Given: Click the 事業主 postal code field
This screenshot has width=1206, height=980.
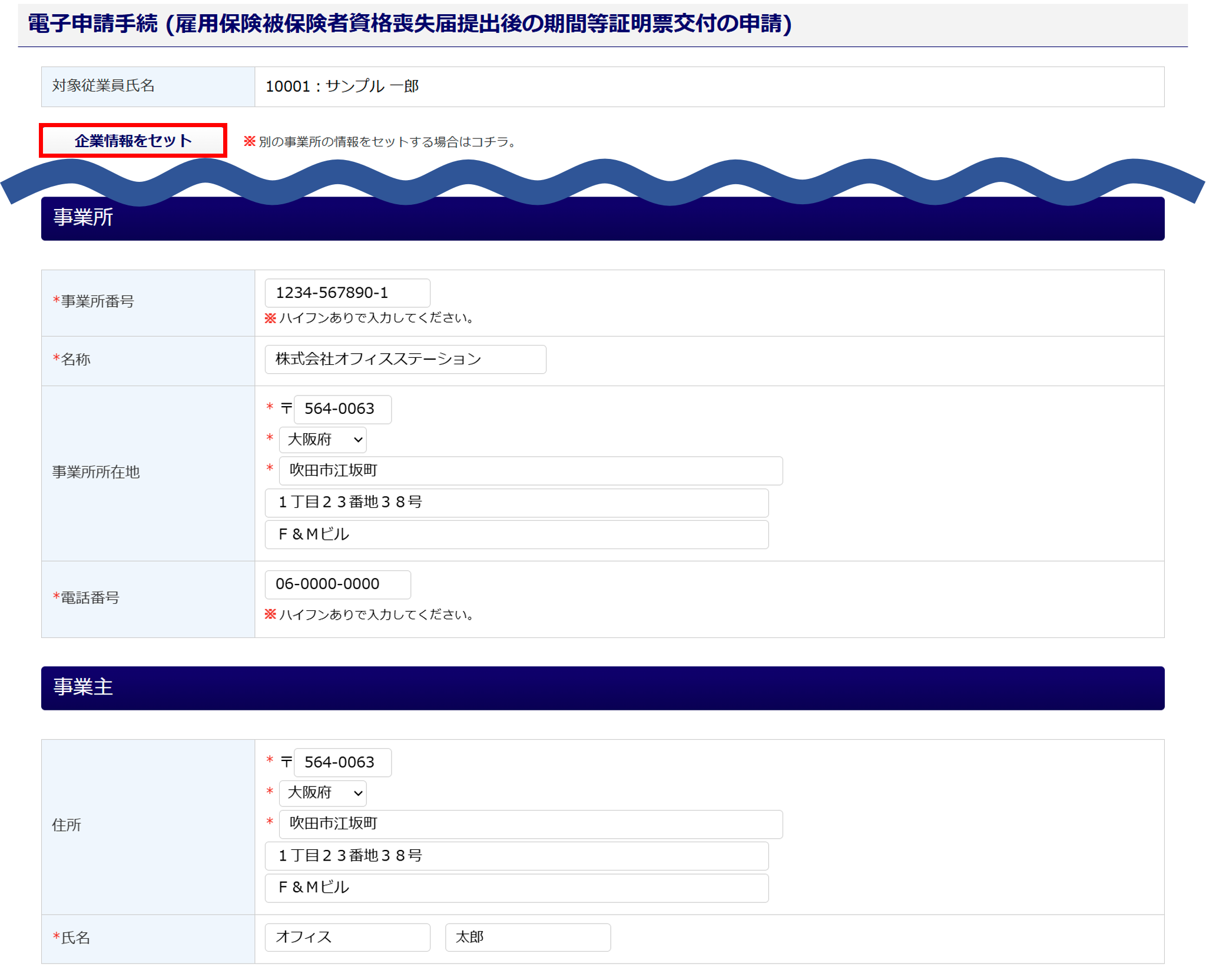Looking at the screenshot, I should 342,762.
